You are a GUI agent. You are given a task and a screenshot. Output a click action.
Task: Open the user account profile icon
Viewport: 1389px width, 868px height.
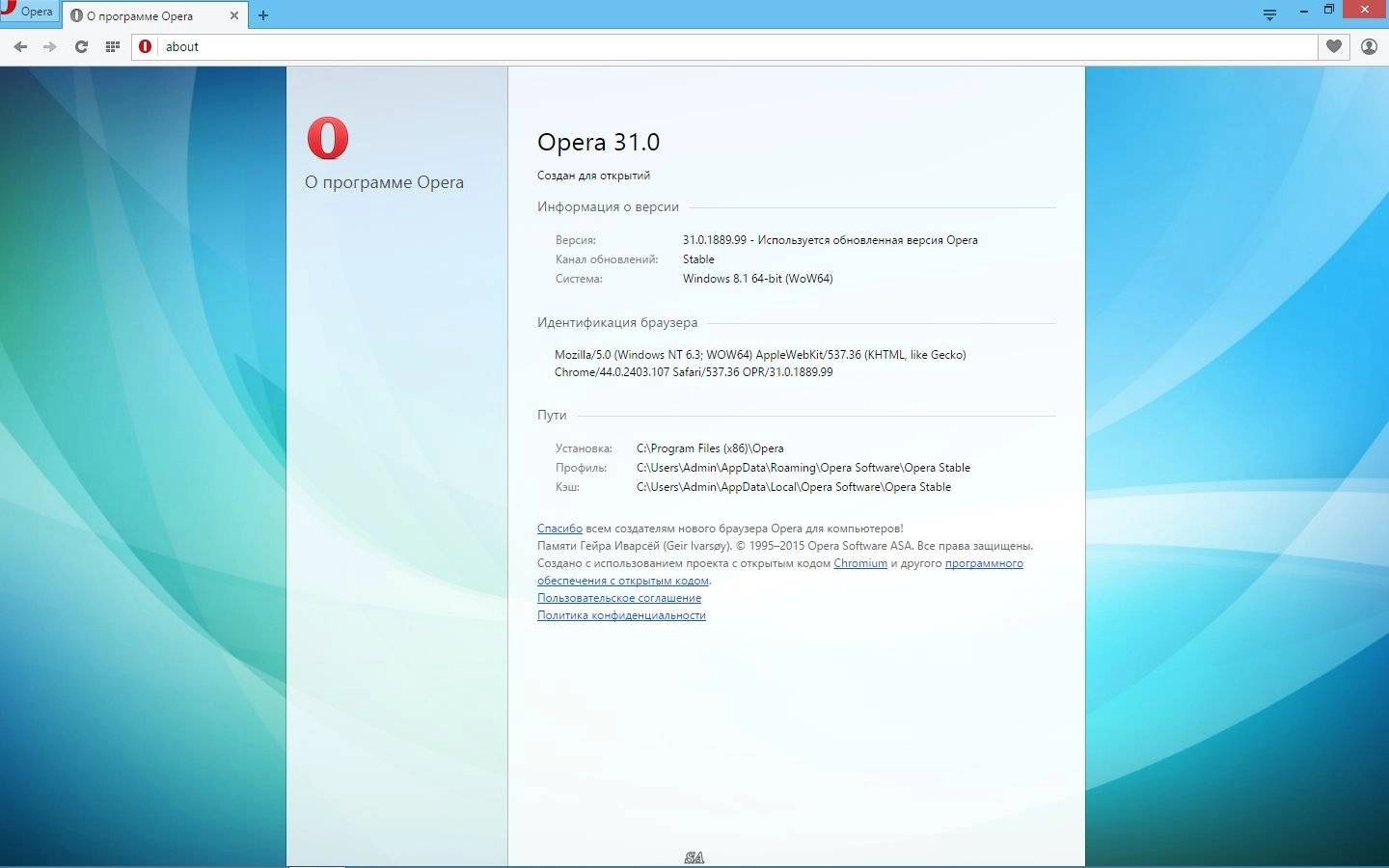tap(1369, 46)
